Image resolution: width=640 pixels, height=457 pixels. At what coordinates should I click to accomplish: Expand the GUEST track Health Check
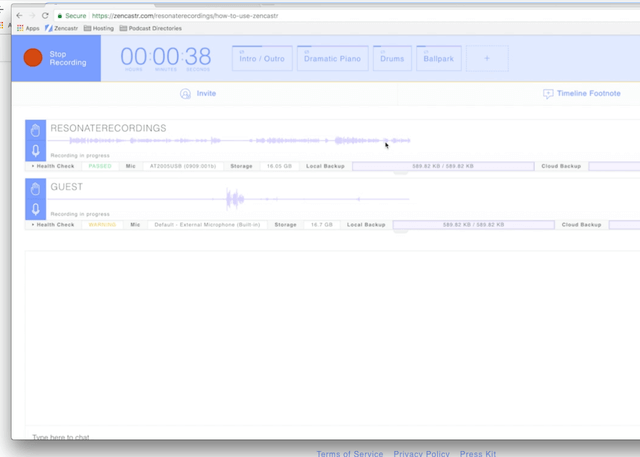click(54, 225)
